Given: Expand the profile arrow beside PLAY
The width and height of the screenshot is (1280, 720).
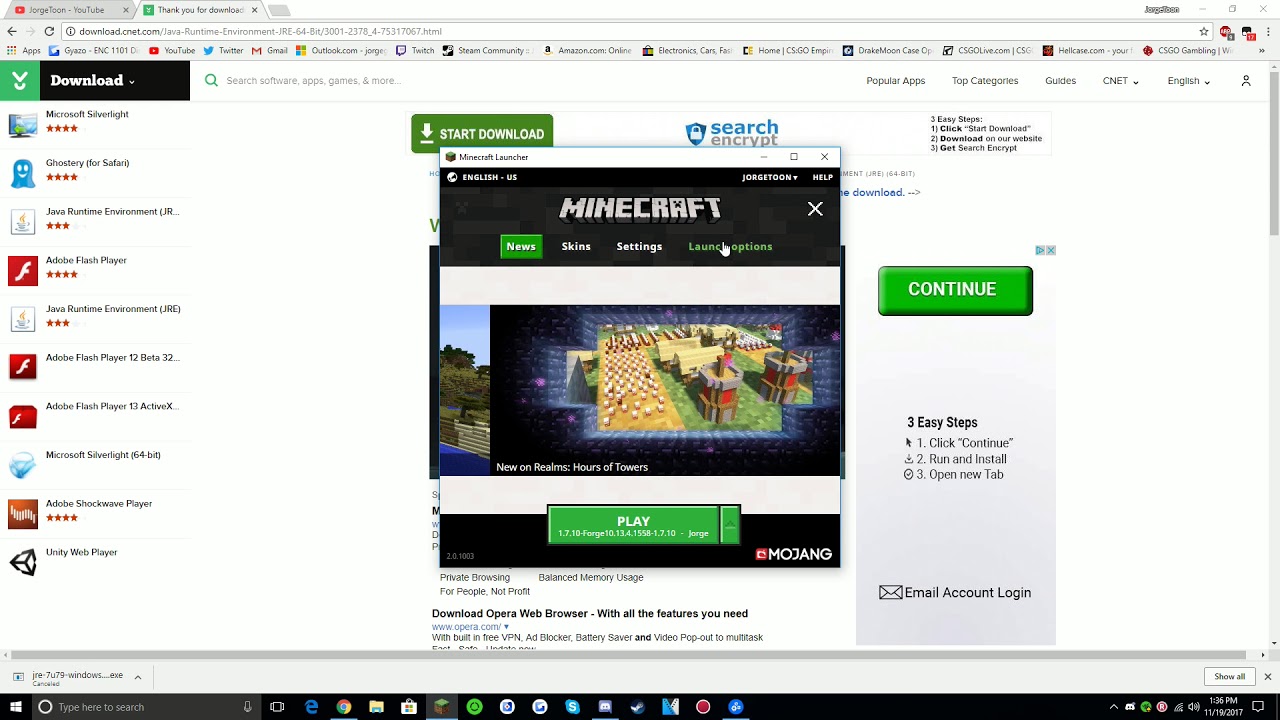Looking at the screenshot, I should coord(730,525).
